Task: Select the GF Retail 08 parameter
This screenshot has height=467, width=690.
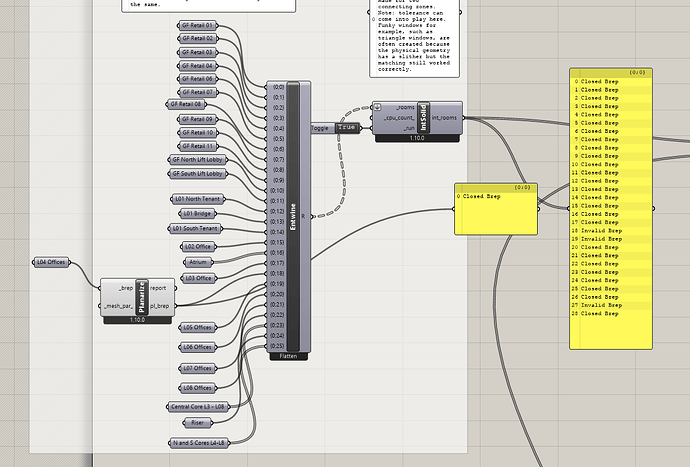Action: click(186, 104)
